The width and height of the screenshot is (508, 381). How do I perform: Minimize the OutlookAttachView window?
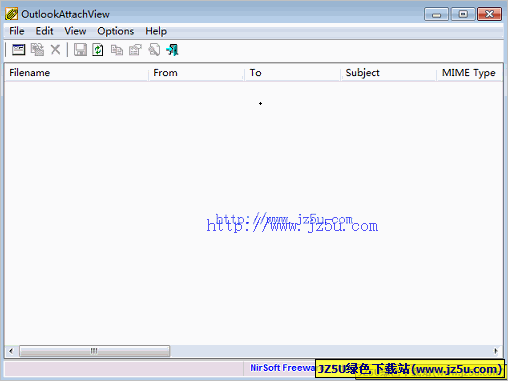pos(436,14)
